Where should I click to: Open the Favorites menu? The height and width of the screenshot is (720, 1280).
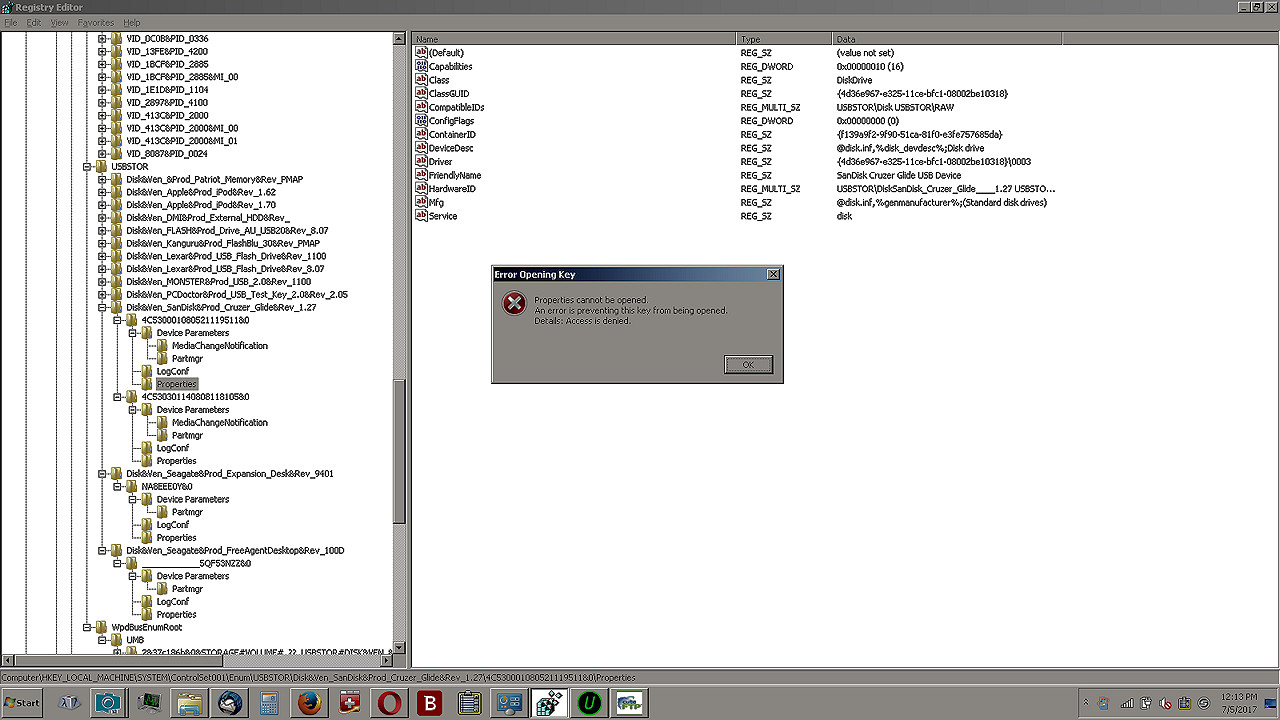click(96, 22)
